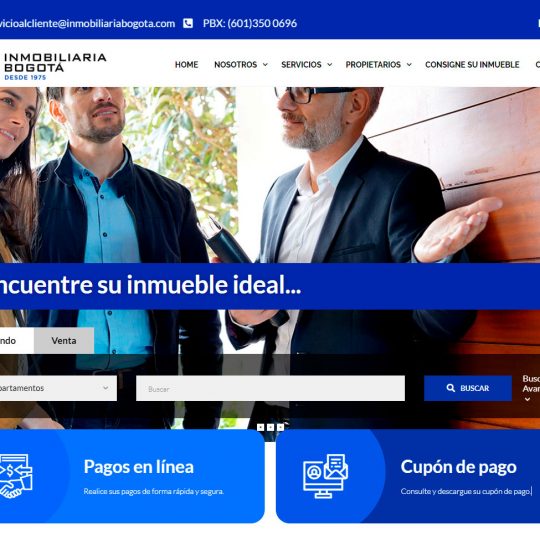Go to the Home menu item
540x540 pixels.
click(x=186, y=65)
